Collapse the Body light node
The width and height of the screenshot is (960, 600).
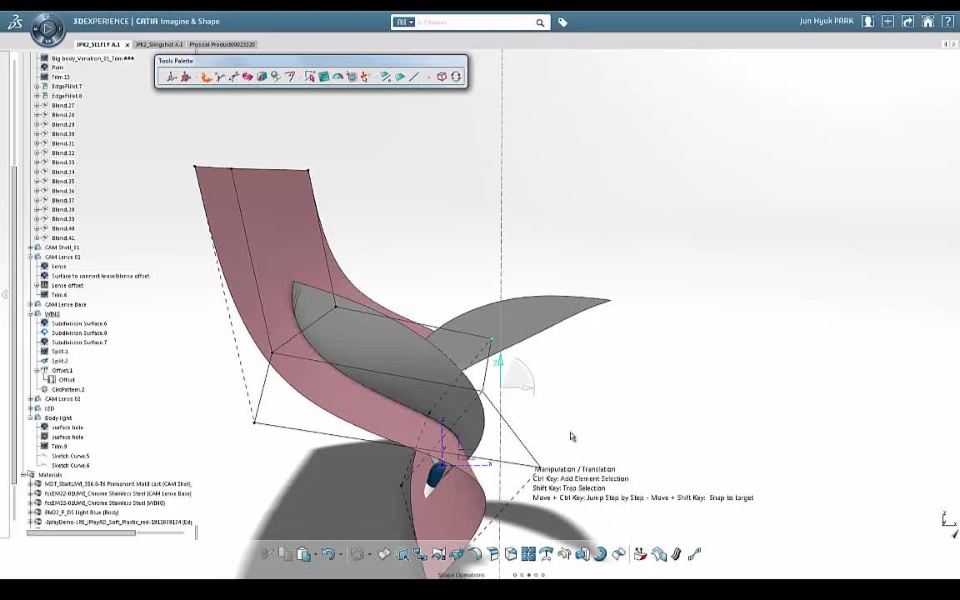click(x=31, y=418)
